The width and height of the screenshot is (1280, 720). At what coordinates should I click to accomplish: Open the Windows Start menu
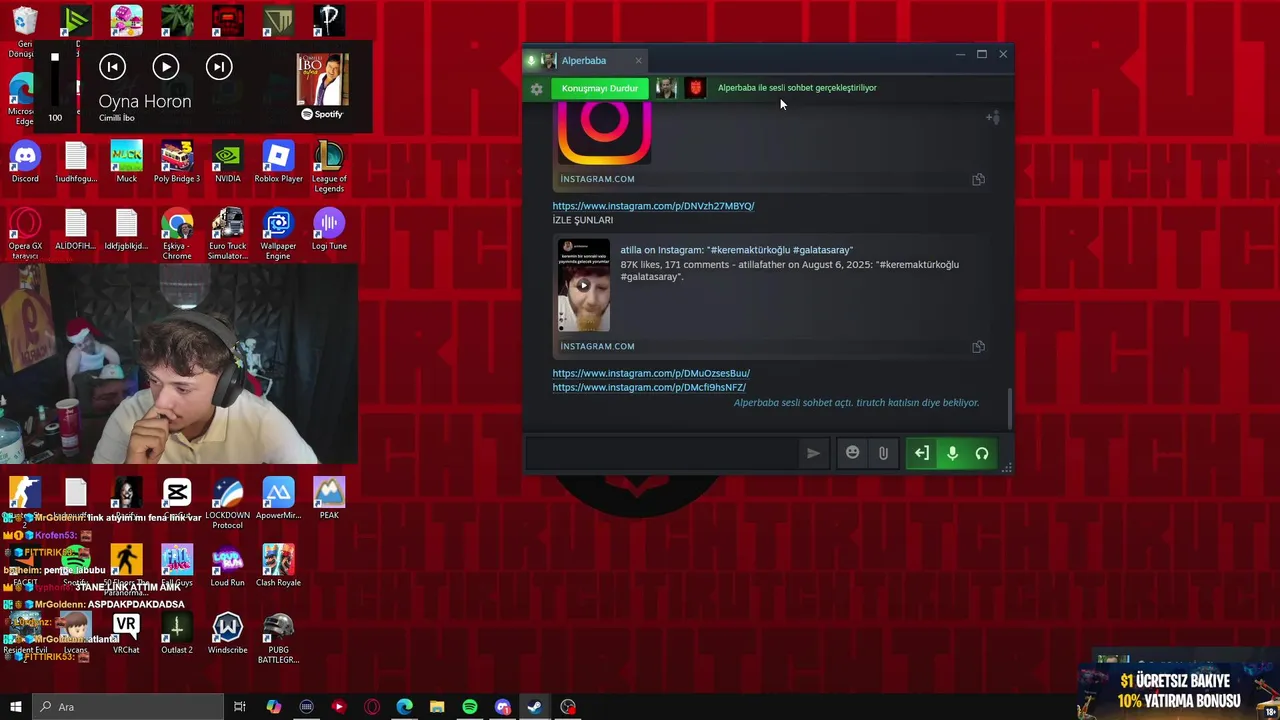16,707
